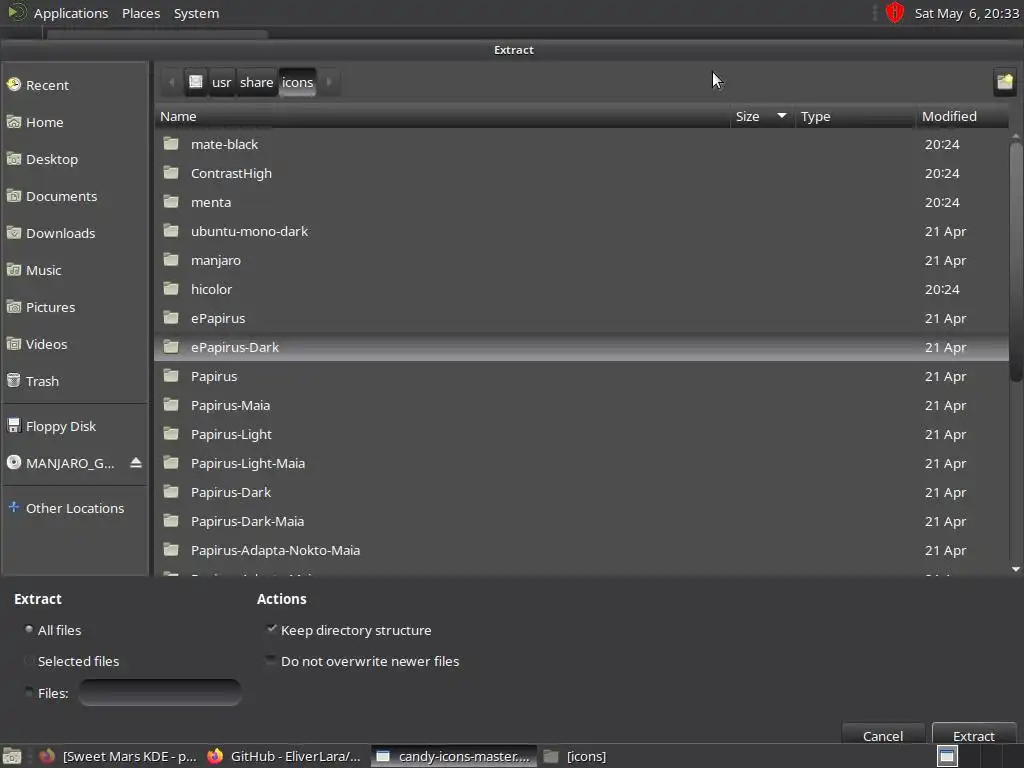Select Papirus-Light-Maia folder row

581,463
